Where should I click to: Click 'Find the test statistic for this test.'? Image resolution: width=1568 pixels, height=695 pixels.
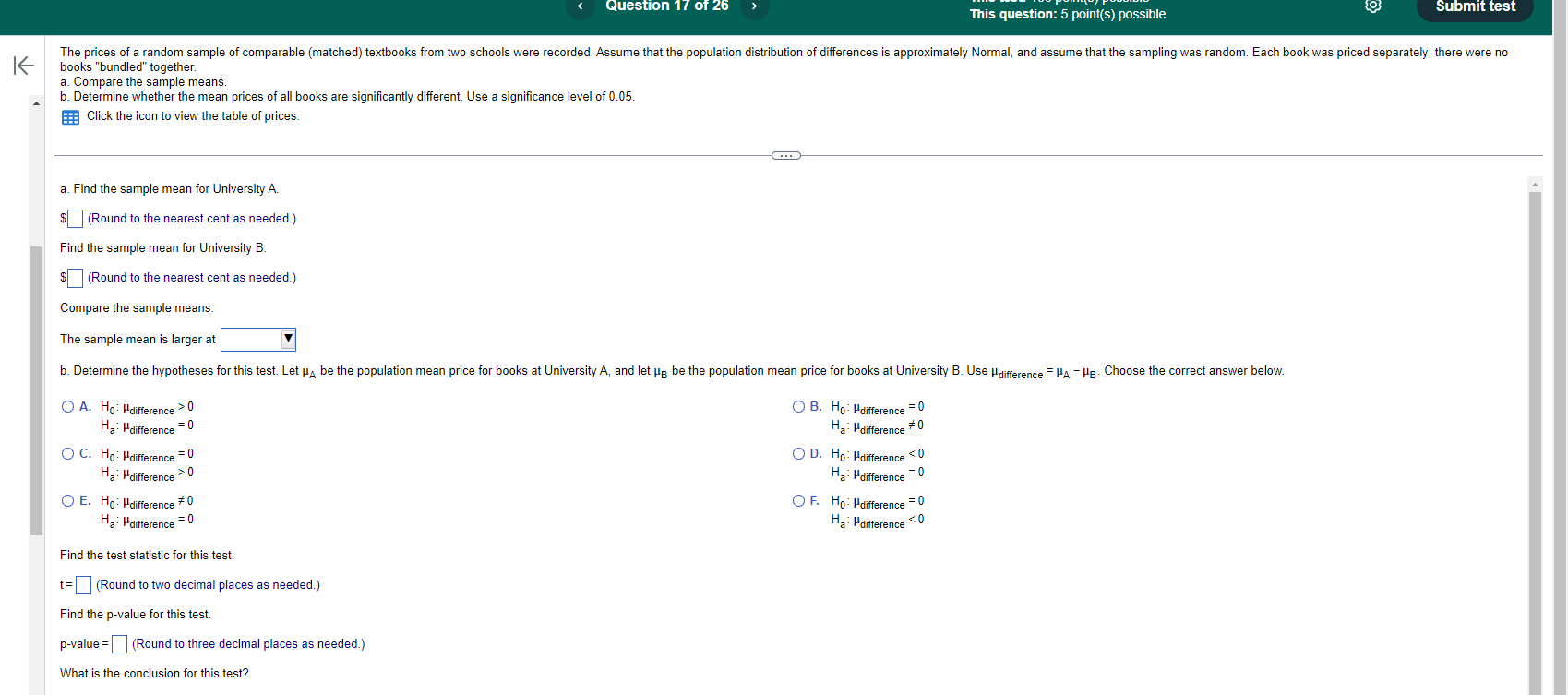(148, 556)
